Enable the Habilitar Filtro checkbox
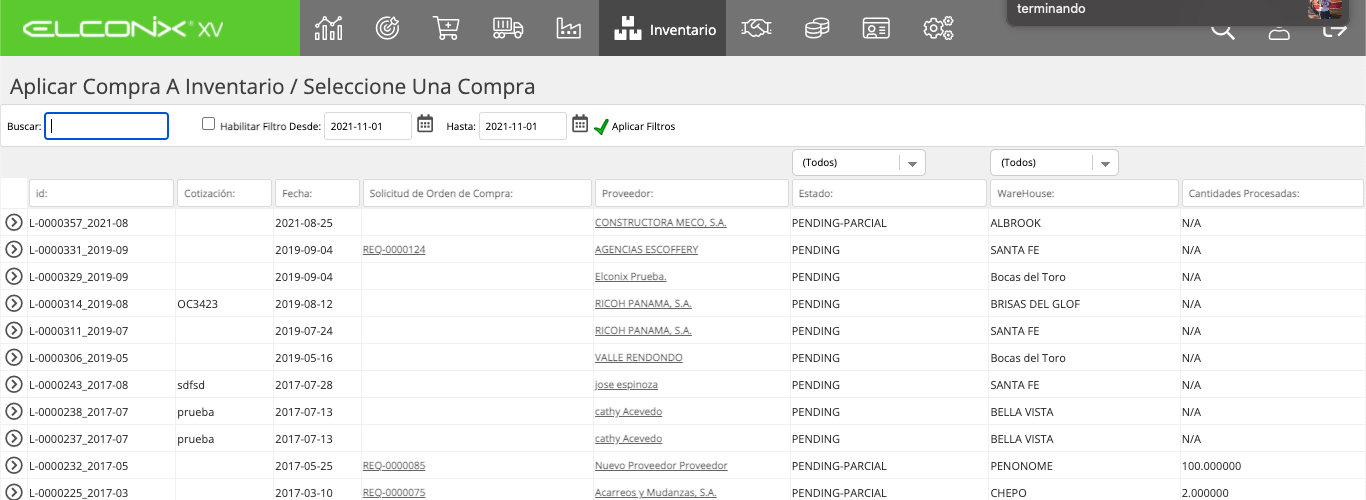 tap(208, 124)
